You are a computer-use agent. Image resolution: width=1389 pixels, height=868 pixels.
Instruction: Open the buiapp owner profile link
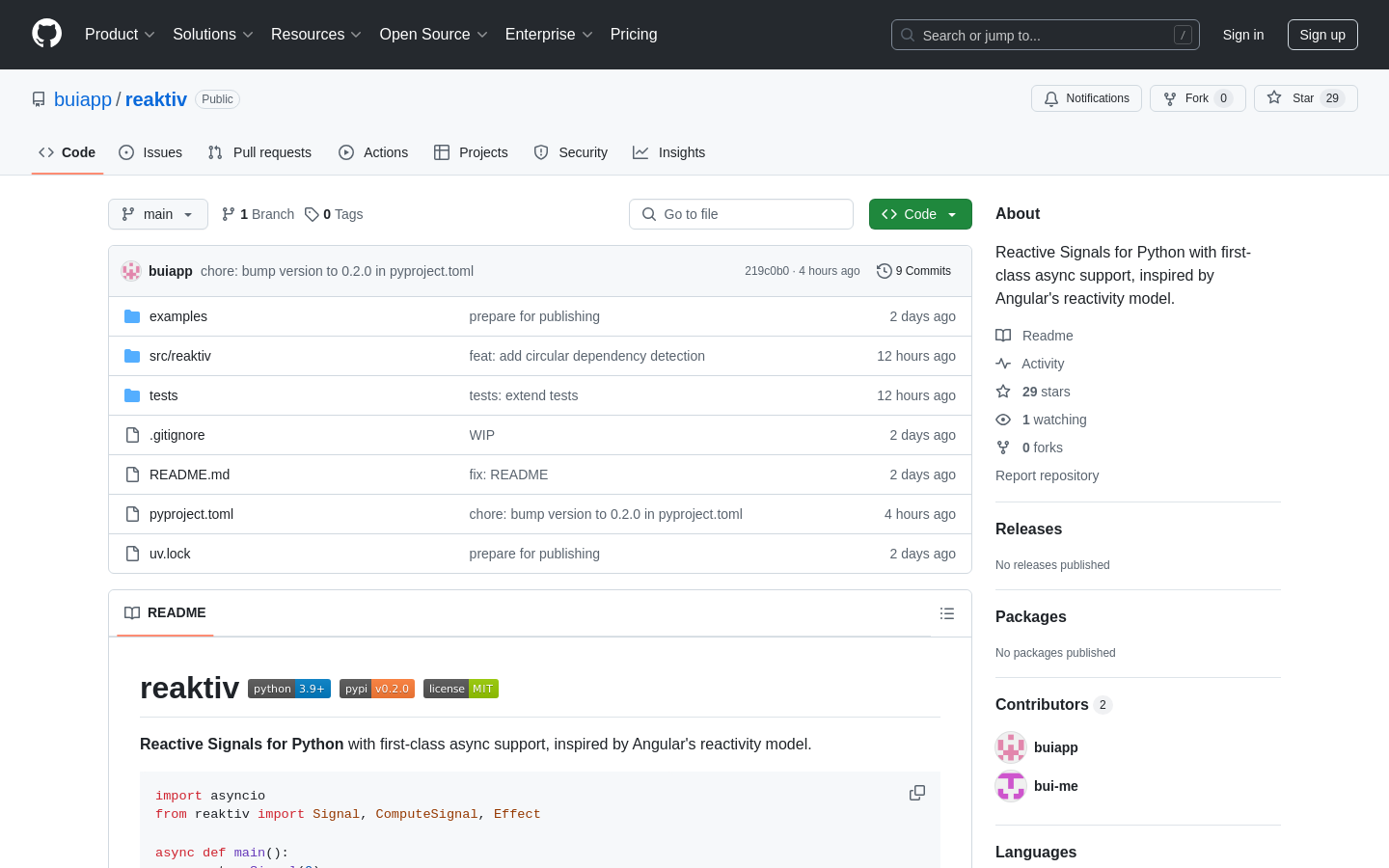(x=83, y=99)
